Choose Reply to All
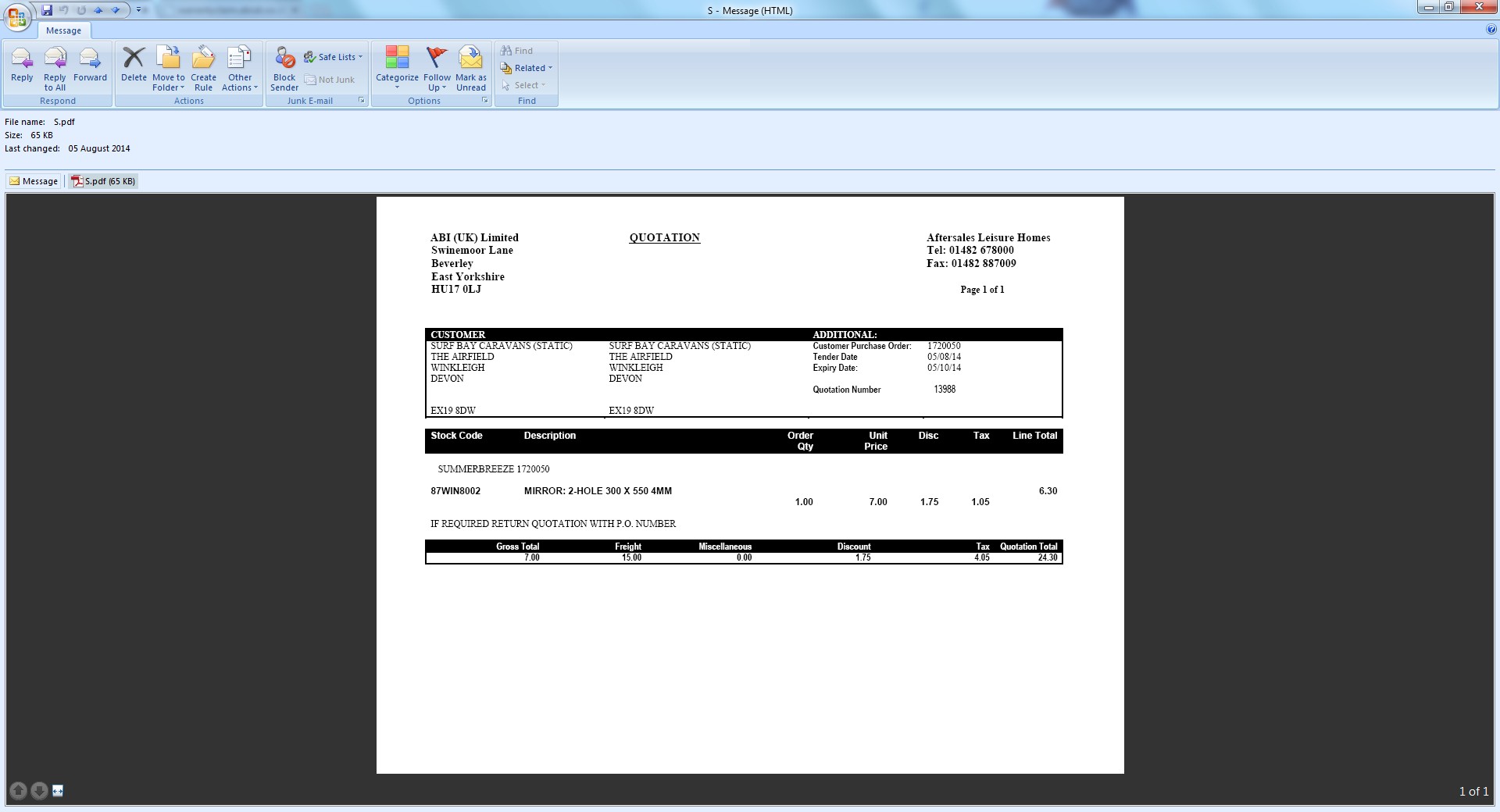The width and height of the screenshot is (1500, 812). click(x=55, y=69)
